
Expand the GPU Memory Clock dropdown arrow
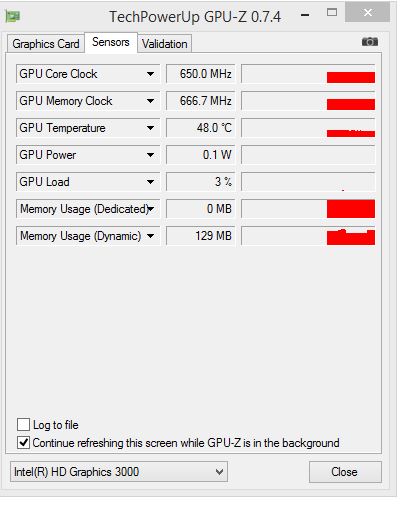click(x=150, y=101)
